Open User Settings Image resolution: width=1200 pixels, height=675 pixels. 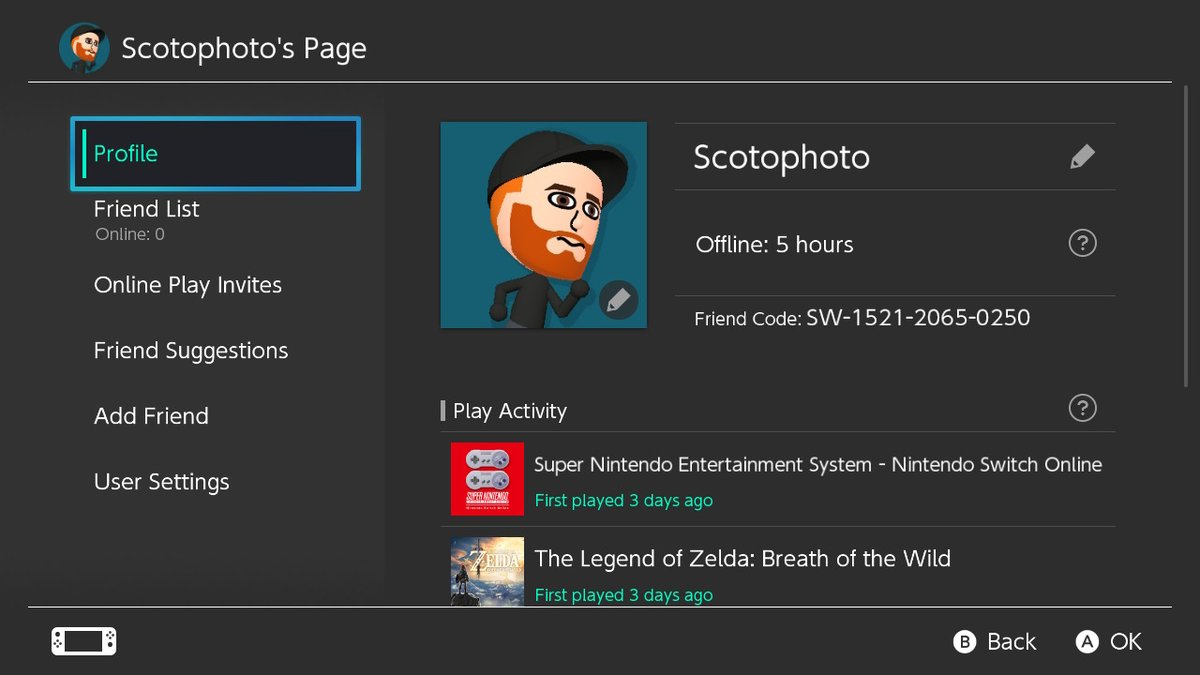pyautogui.click(x=161, y=482)
